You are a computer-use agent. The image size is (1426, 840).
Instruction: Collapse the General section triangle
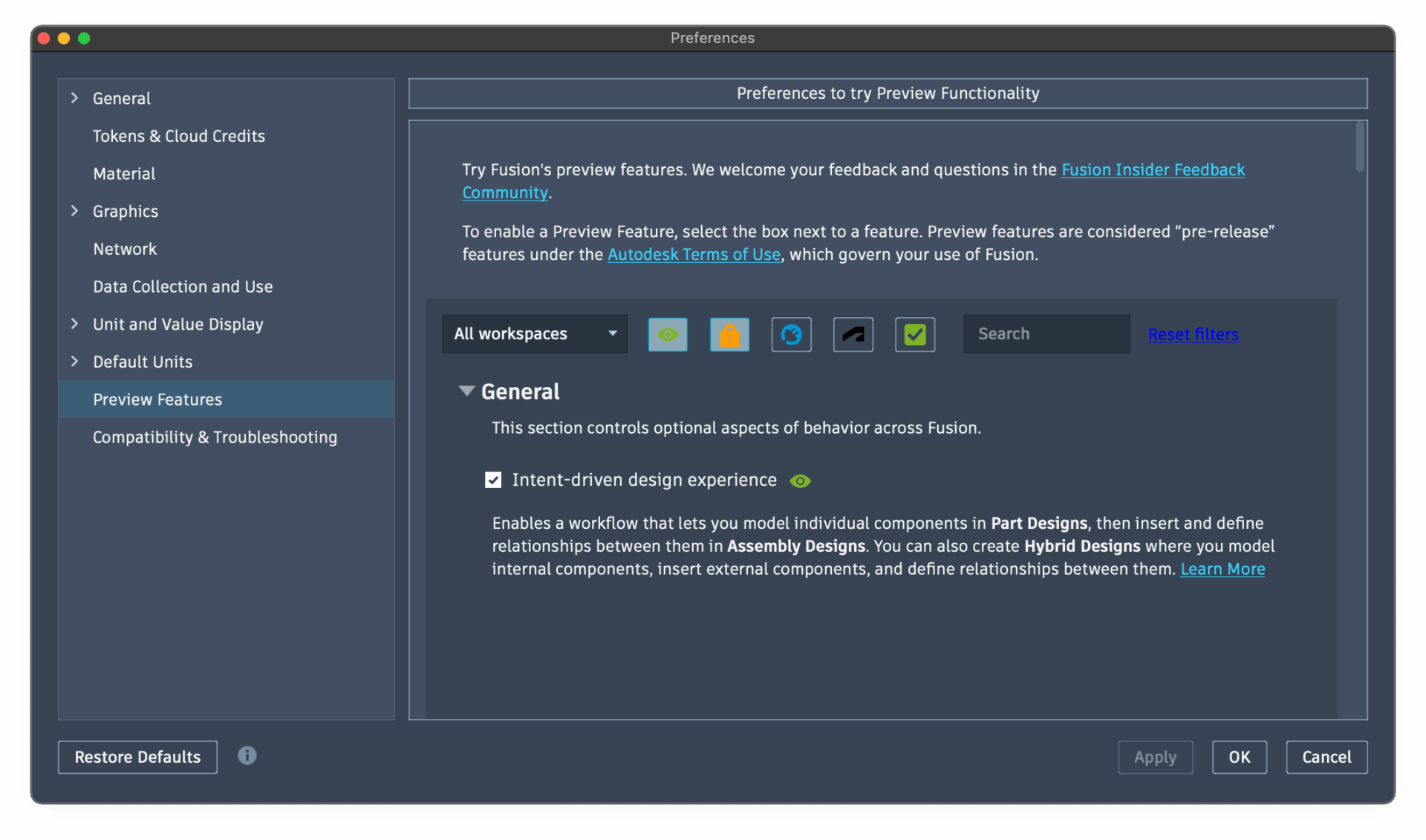click(x=466, y=391)
